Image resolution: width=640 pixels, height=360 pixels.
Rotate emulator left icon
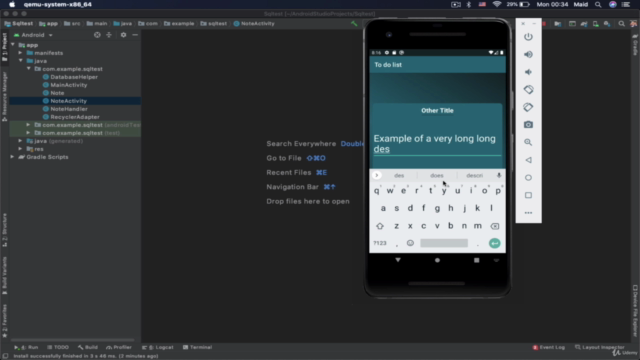pyautogui.click(x=528, y=89)
